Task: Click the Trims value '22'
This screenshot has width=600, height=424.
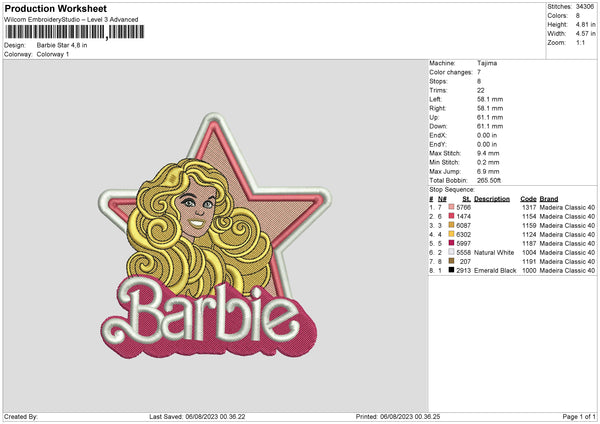Action: pos(481,90)
